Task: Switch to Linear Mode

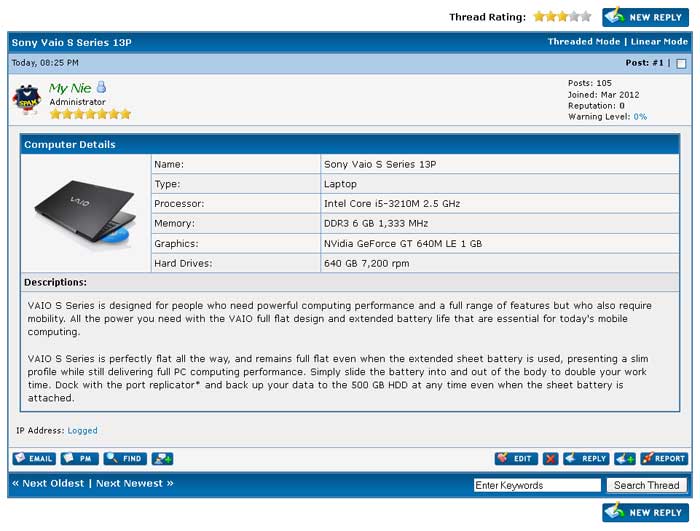Action: click(x=659, y=42)
